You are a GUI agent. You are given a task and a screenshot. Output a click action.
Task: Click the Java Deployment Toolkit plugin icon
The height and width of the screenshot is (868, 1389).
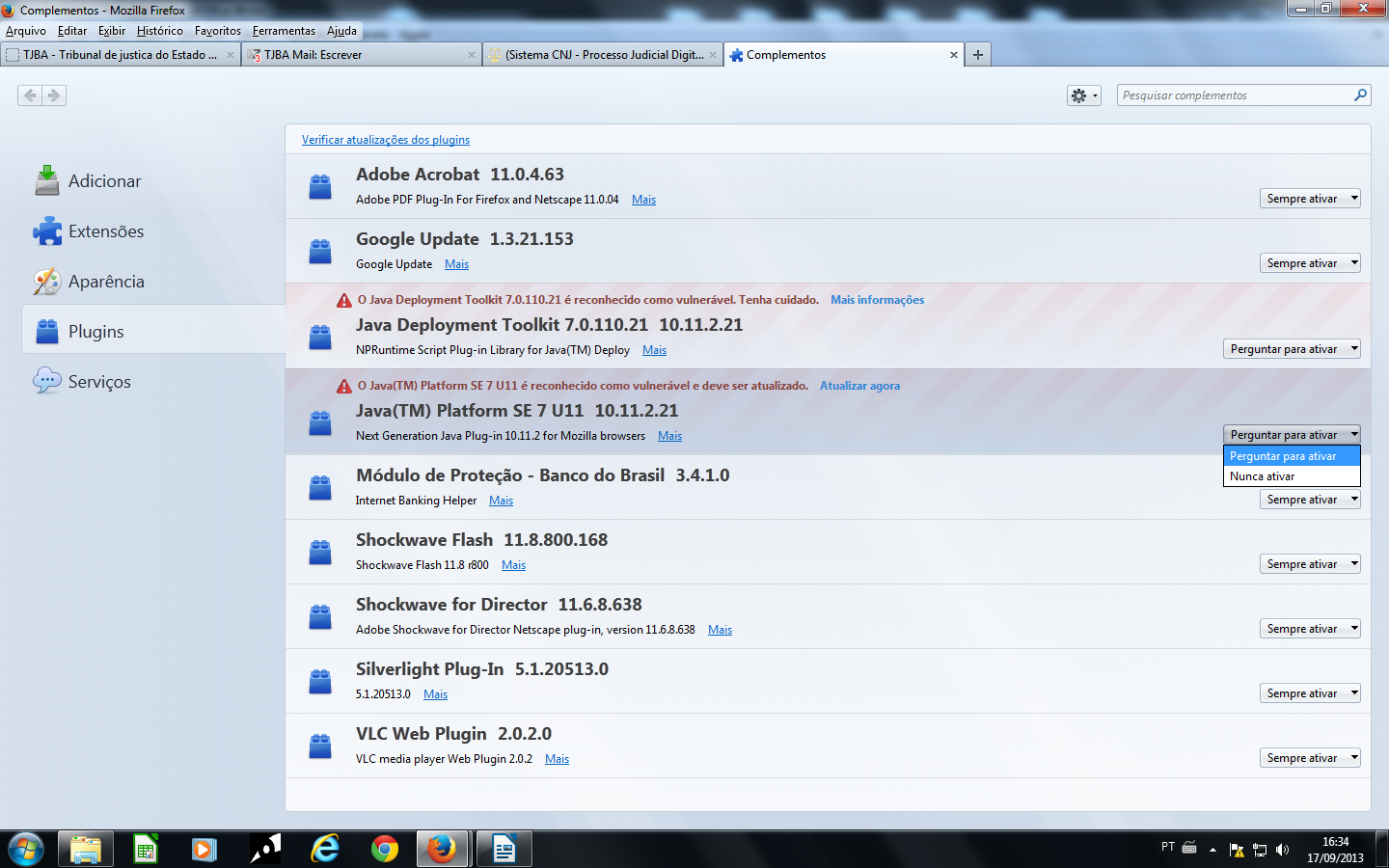click(x=320, y=337)
